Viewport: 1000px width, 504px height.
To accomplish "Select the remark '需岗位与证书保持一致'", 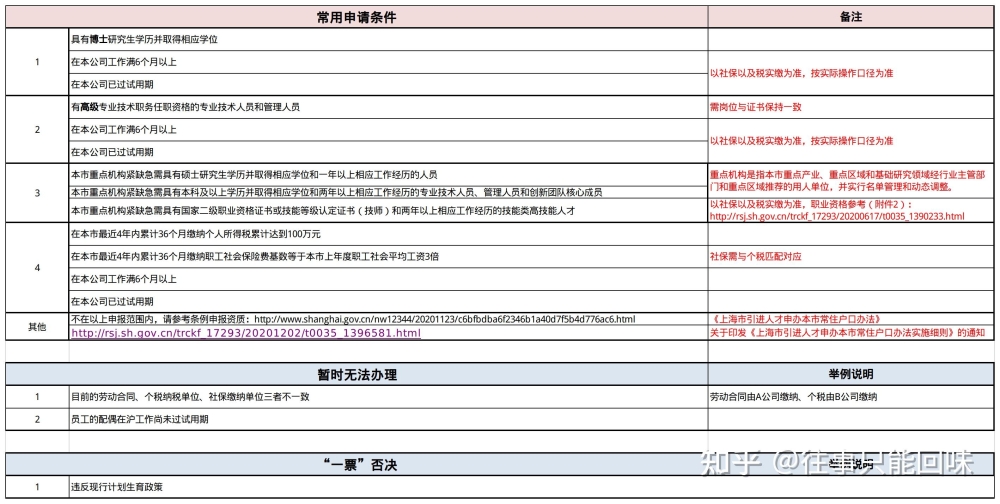I will [756, 107].
